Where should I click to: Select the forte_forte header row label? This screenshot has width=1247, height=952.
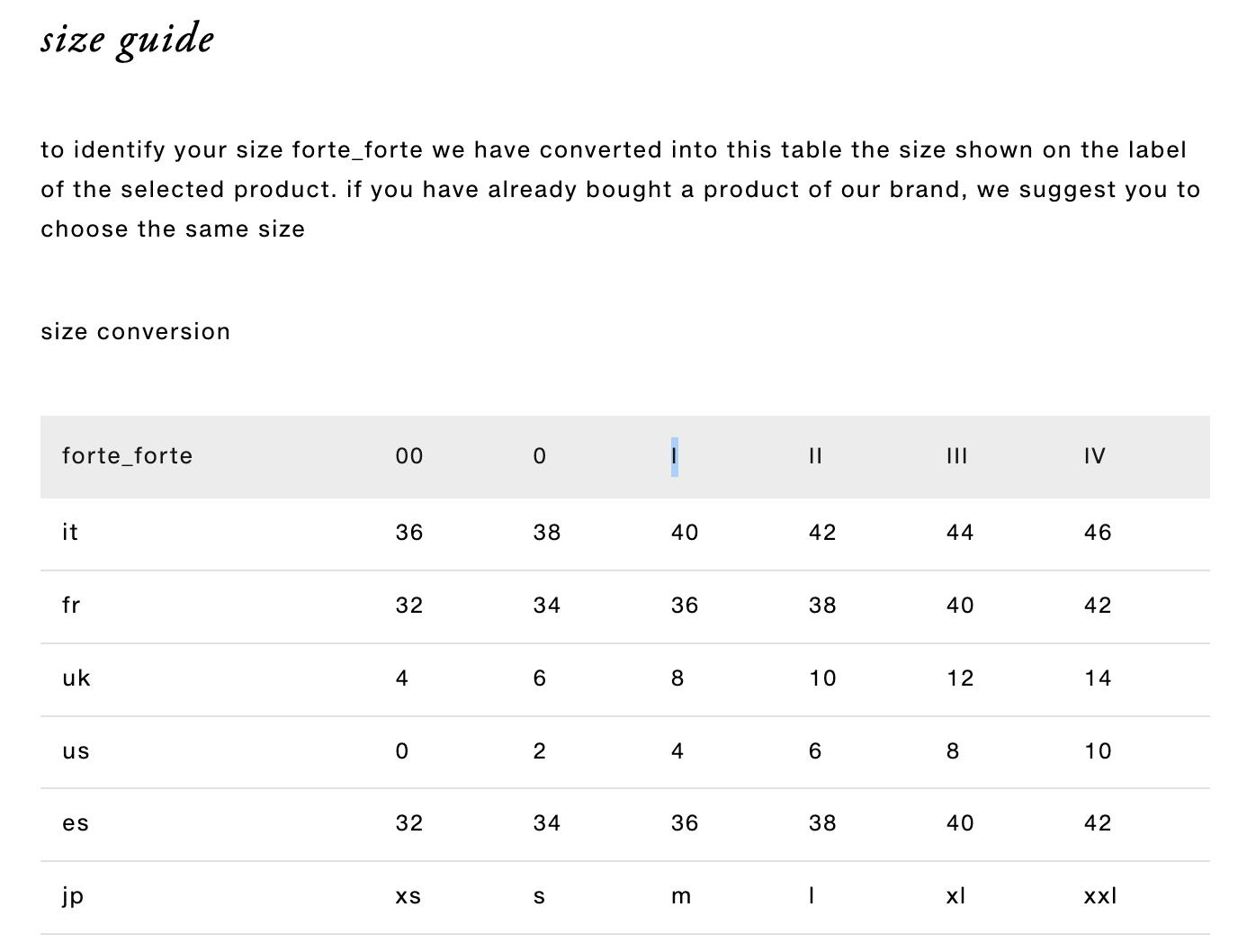[128, 456]
